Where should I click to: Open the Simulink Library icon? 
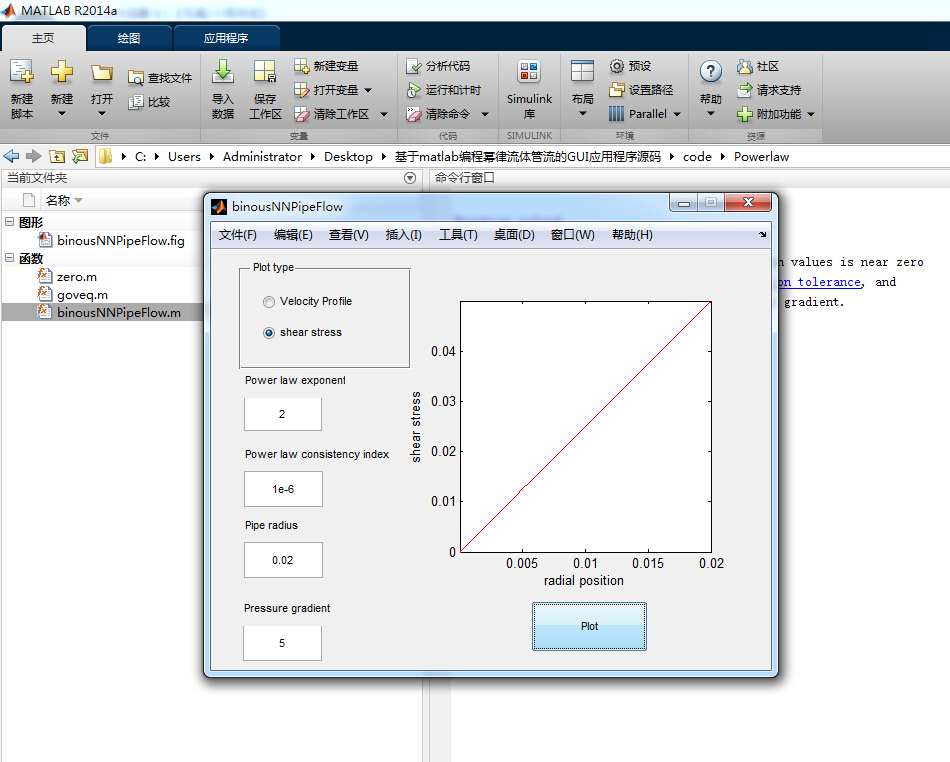coord(529,71)
